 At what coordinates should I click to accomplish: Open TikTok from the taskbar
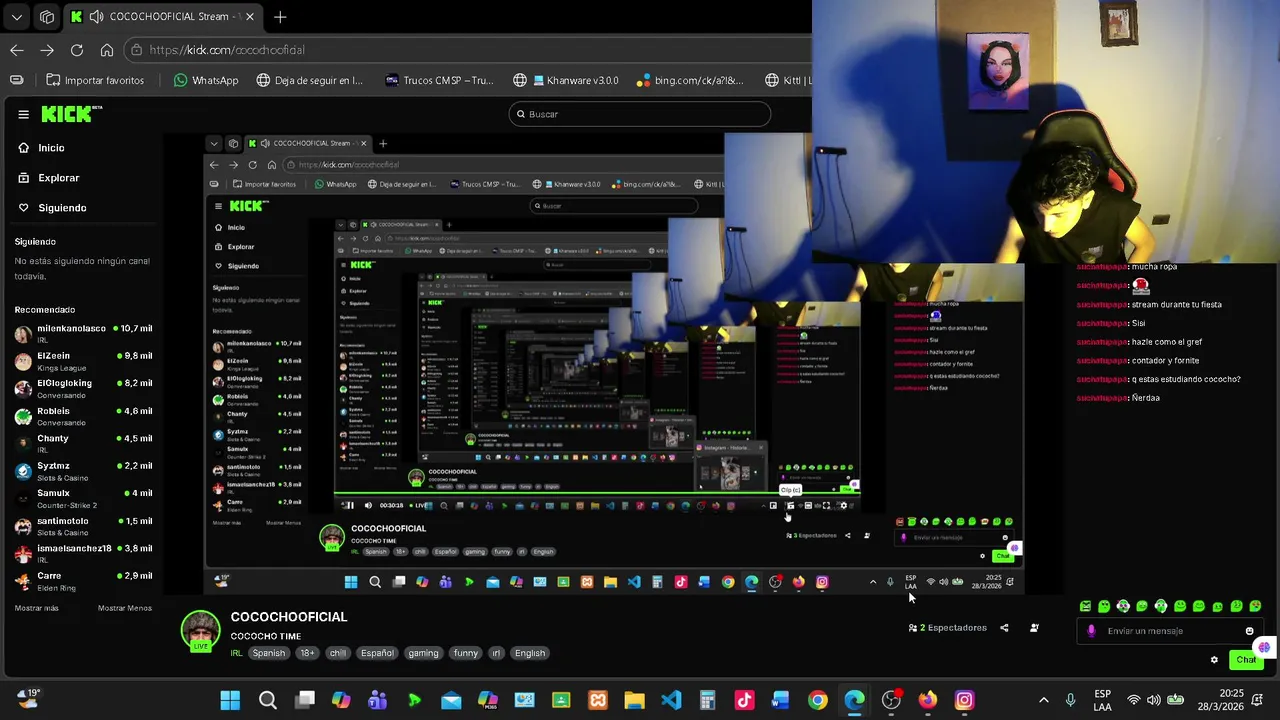point(744,700)
